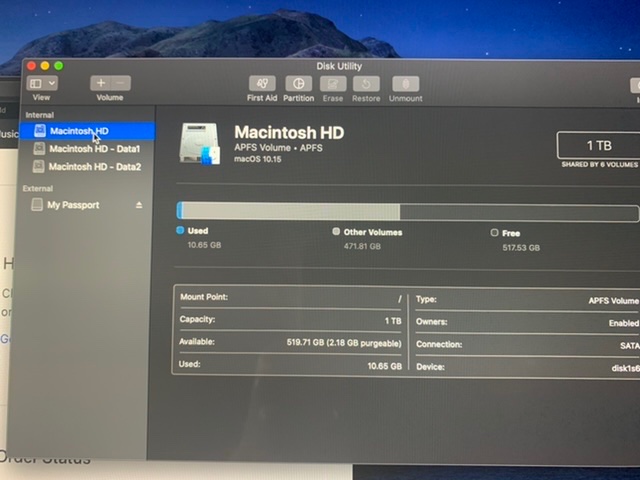
Task: Click the '10.65 GB' value under Used
Action: (x=204, y=245)
